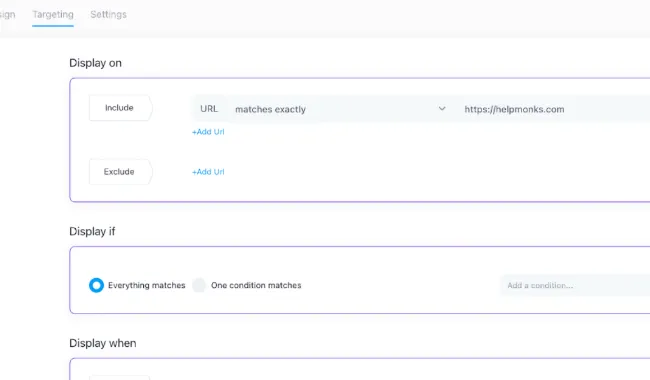
Task: Select the 'Everything matches' radio option
Action: [96, 285]
